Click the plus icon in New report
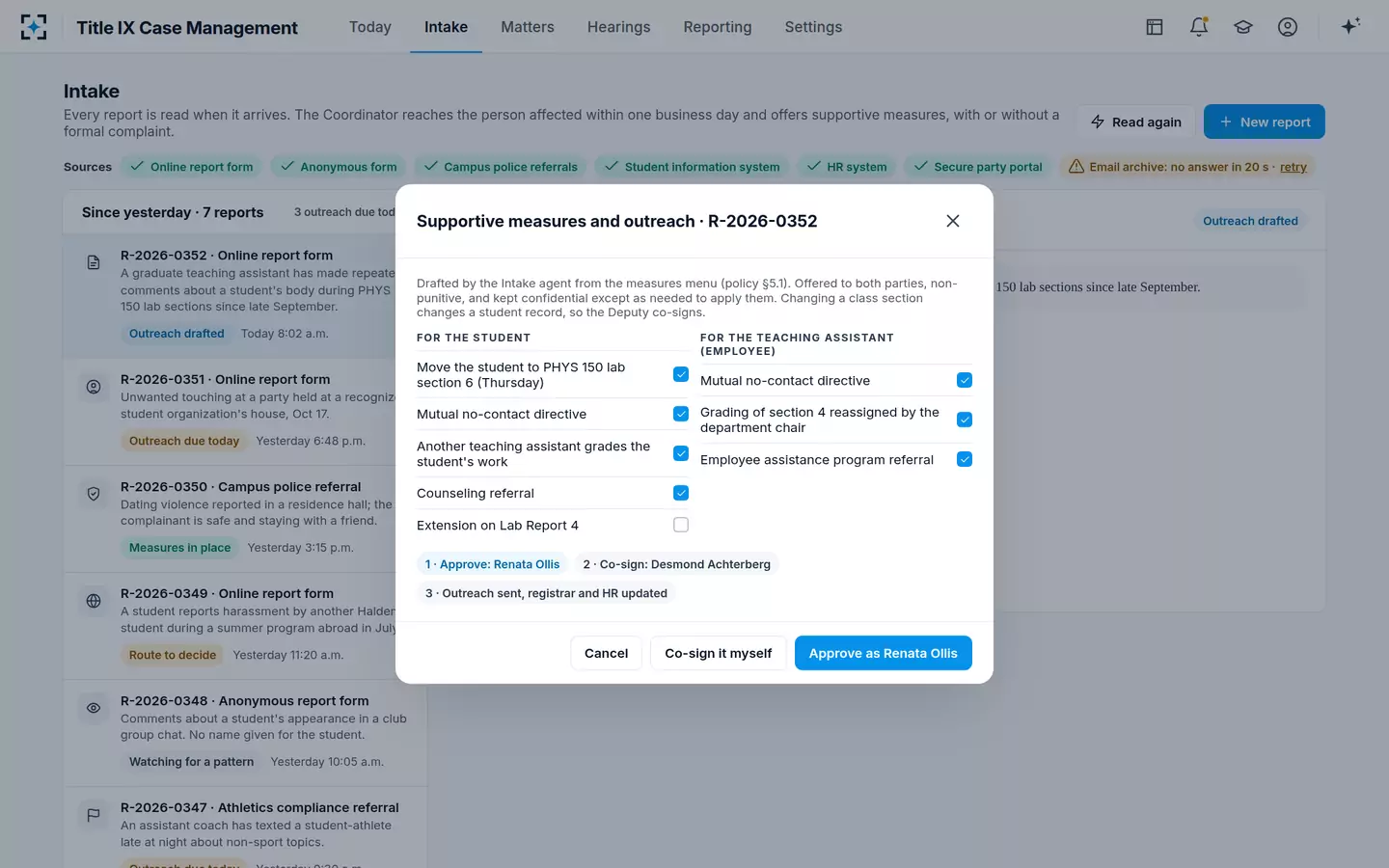Viewport: 1389px width, 868px height. (x=1226, y=122)
